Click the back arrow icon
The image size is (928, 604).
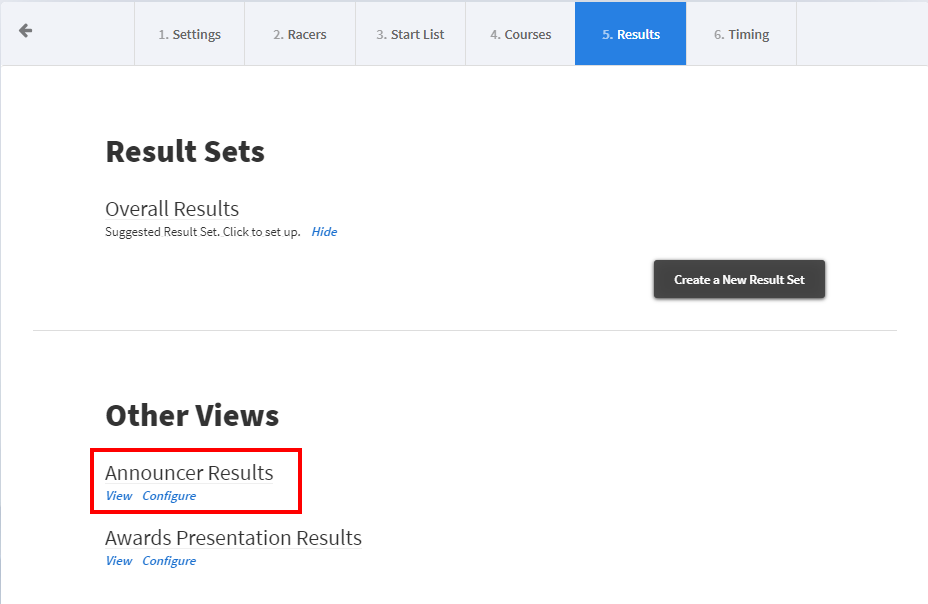[x=26, y=31]
